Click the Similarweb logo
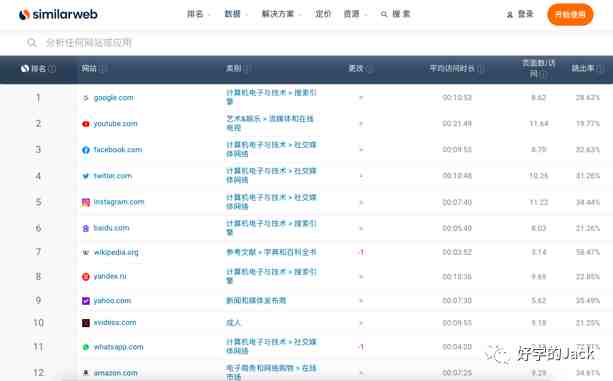 coord(58,14)
